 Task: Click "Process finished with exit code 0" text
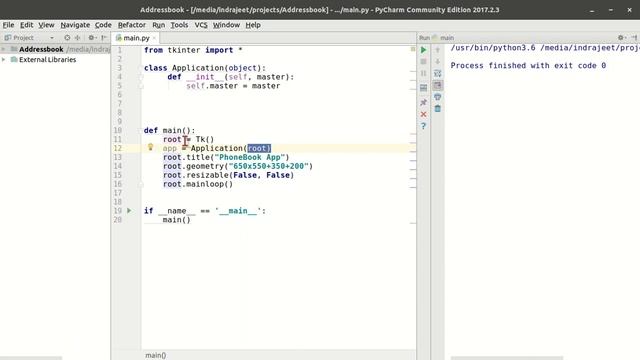click(x=528, y=65)
